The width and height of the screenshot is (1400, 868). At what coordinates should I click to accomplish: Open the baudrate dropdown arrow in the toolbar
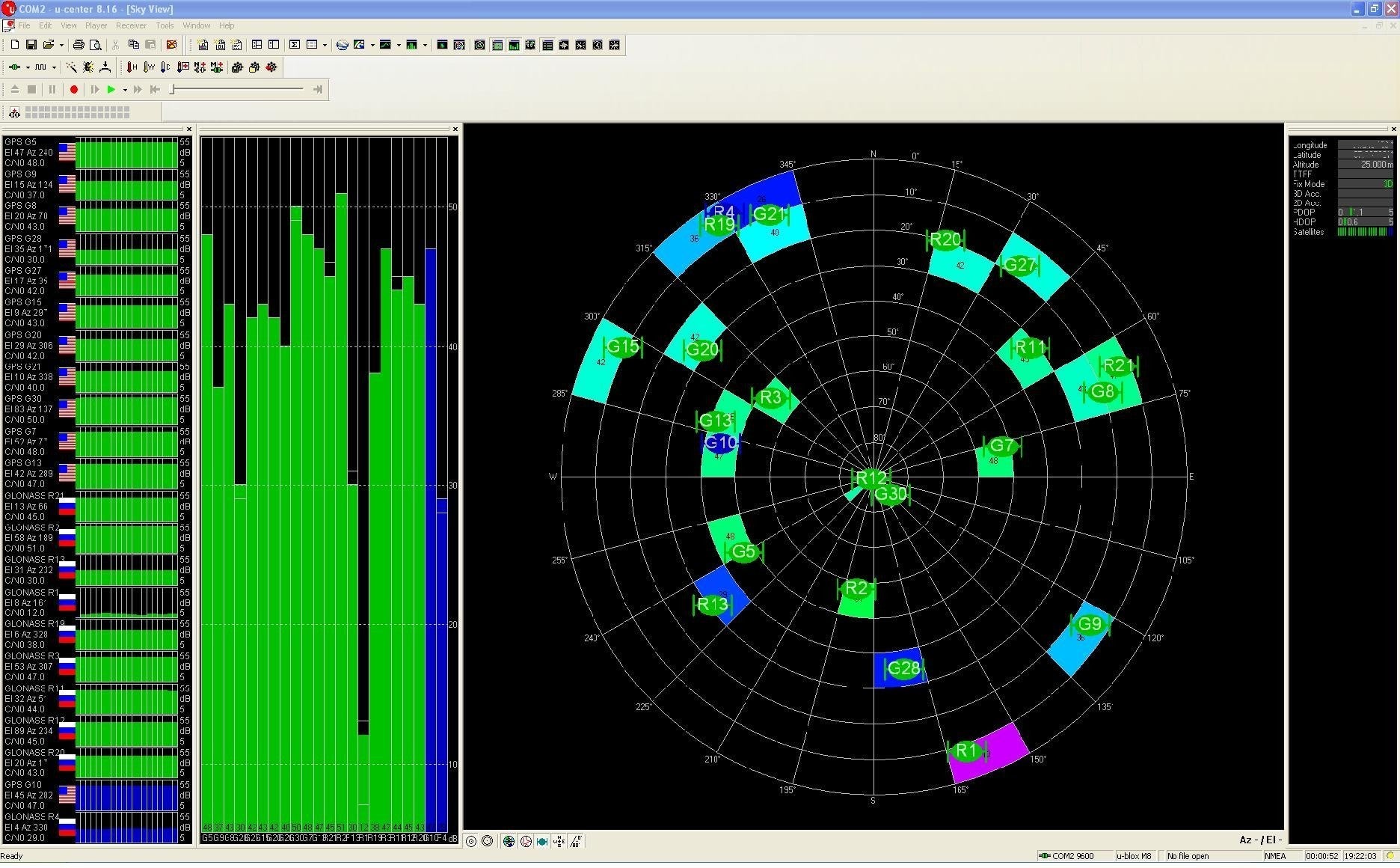pos(54,67)
